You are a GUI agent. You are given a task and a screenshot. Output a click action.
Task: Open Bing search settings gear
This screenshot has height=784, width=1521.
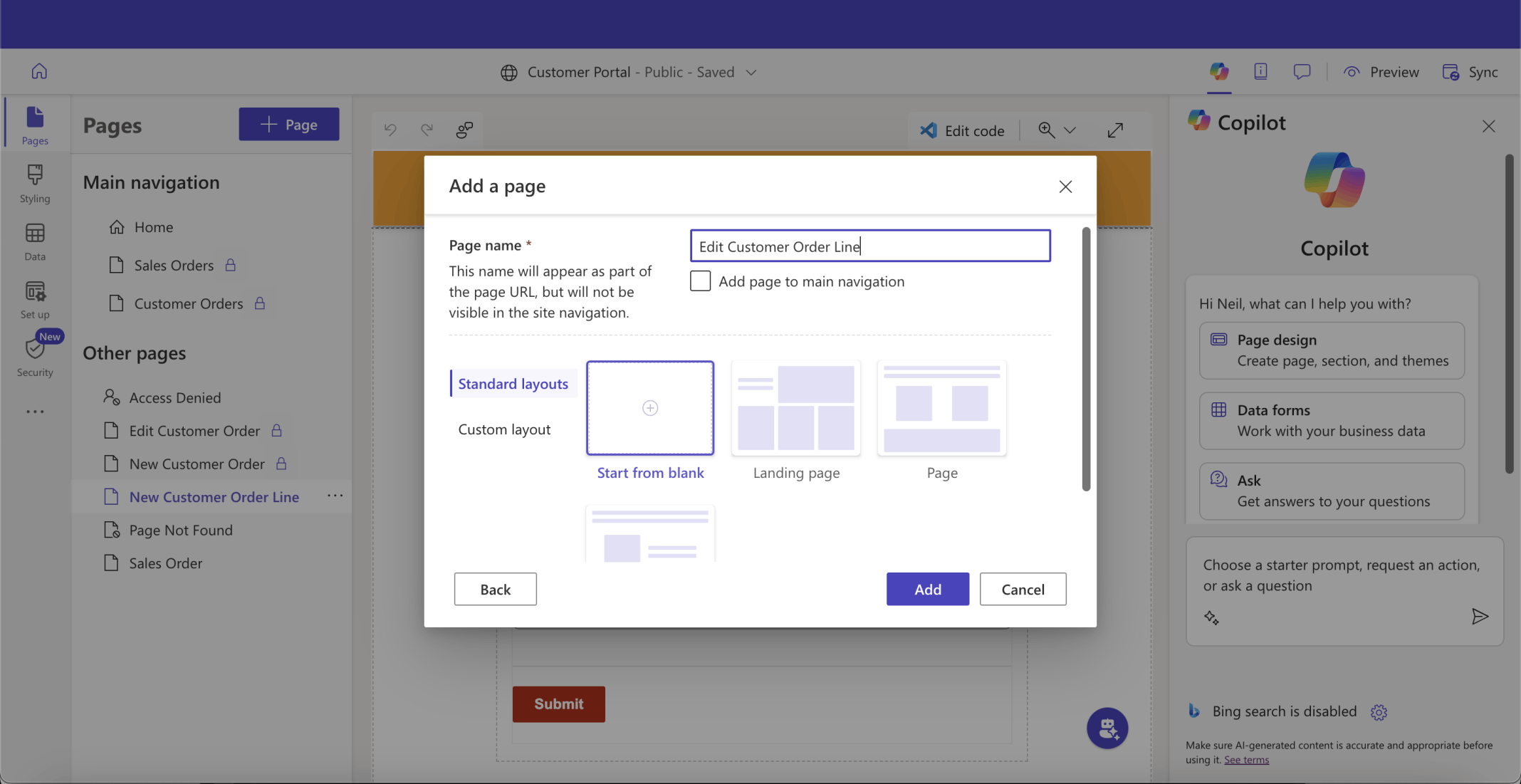point(1379,711)
